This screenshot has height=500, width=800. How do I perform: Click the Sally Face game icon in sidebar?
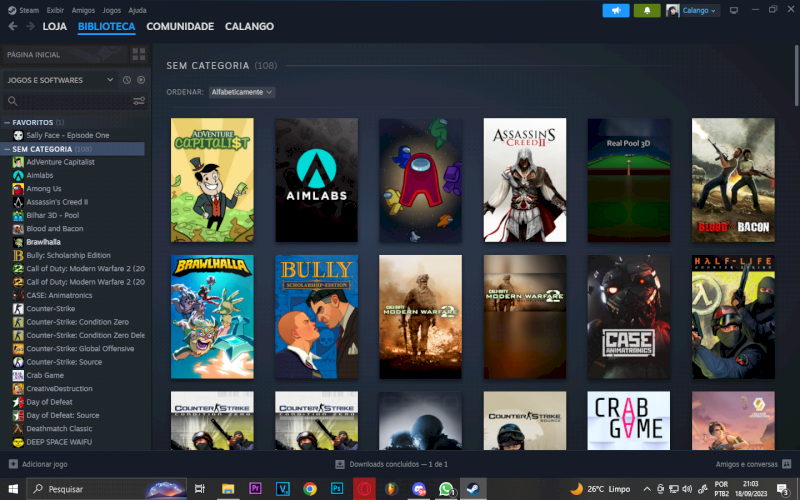[18, 135]
